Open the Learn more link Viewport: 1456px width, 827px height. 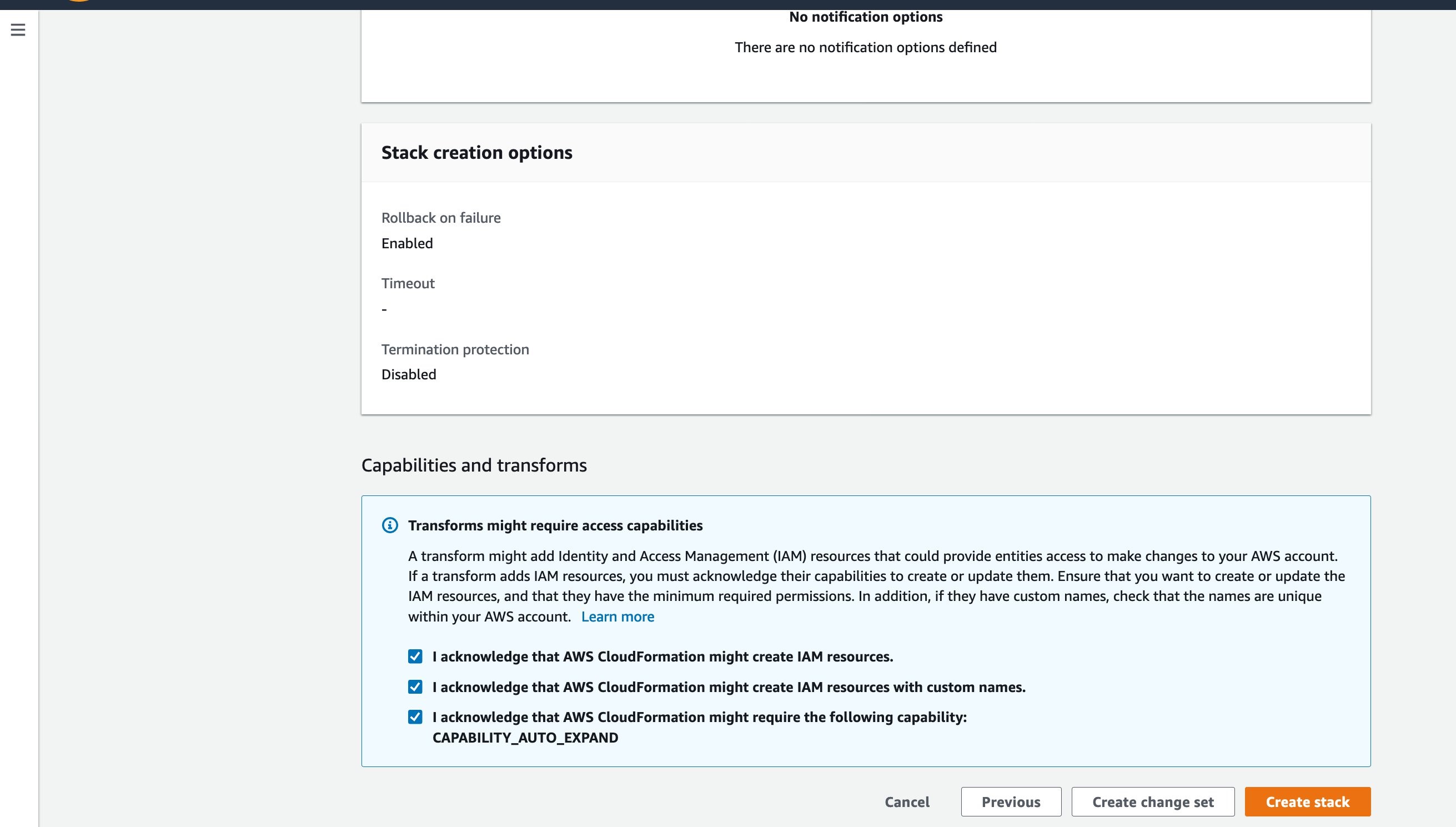617,617
